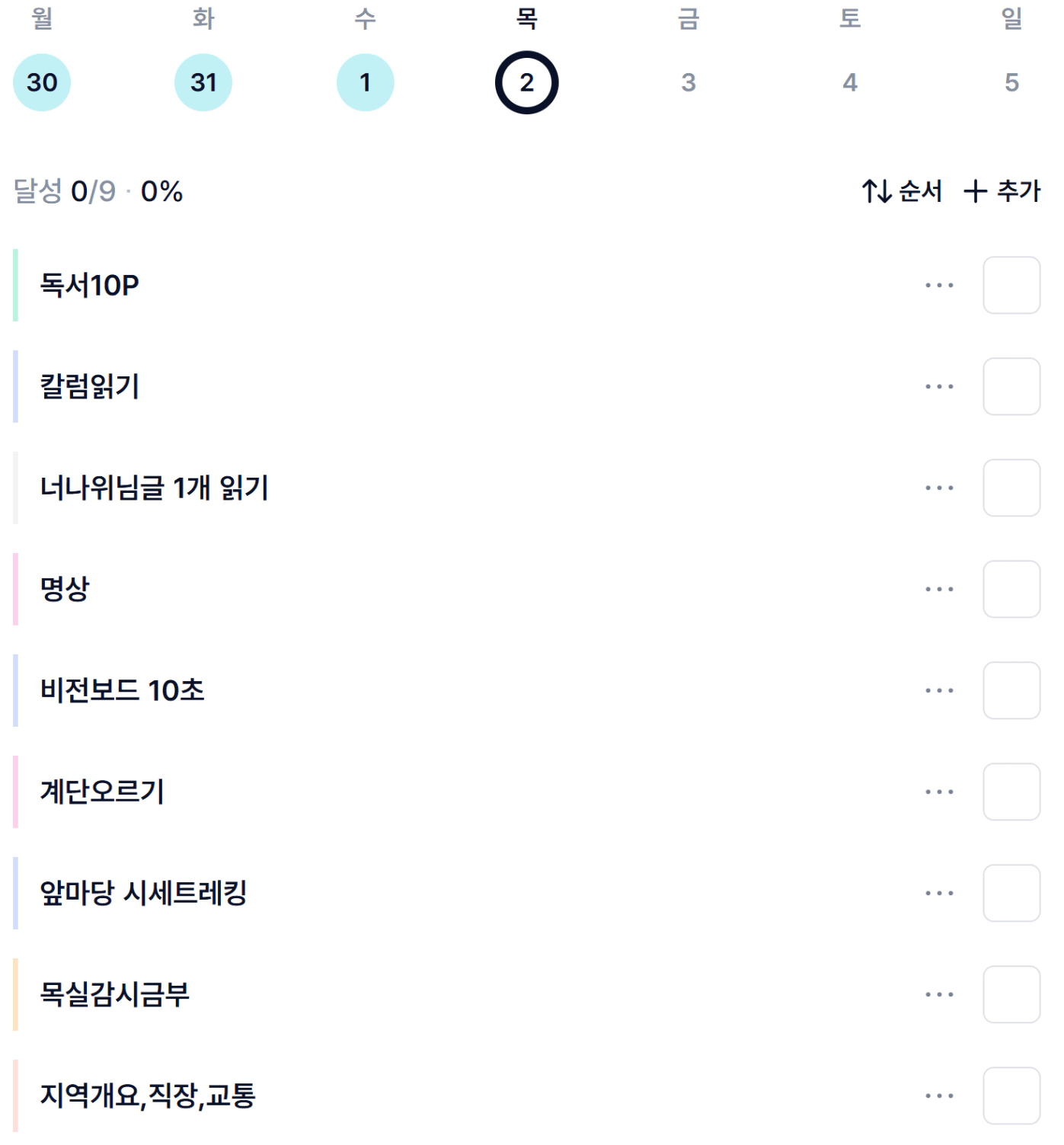This screenshot has width=1064, height=1145.
Task: Open the three-dot menu for 목실감시금부
Action: point(938,995)
